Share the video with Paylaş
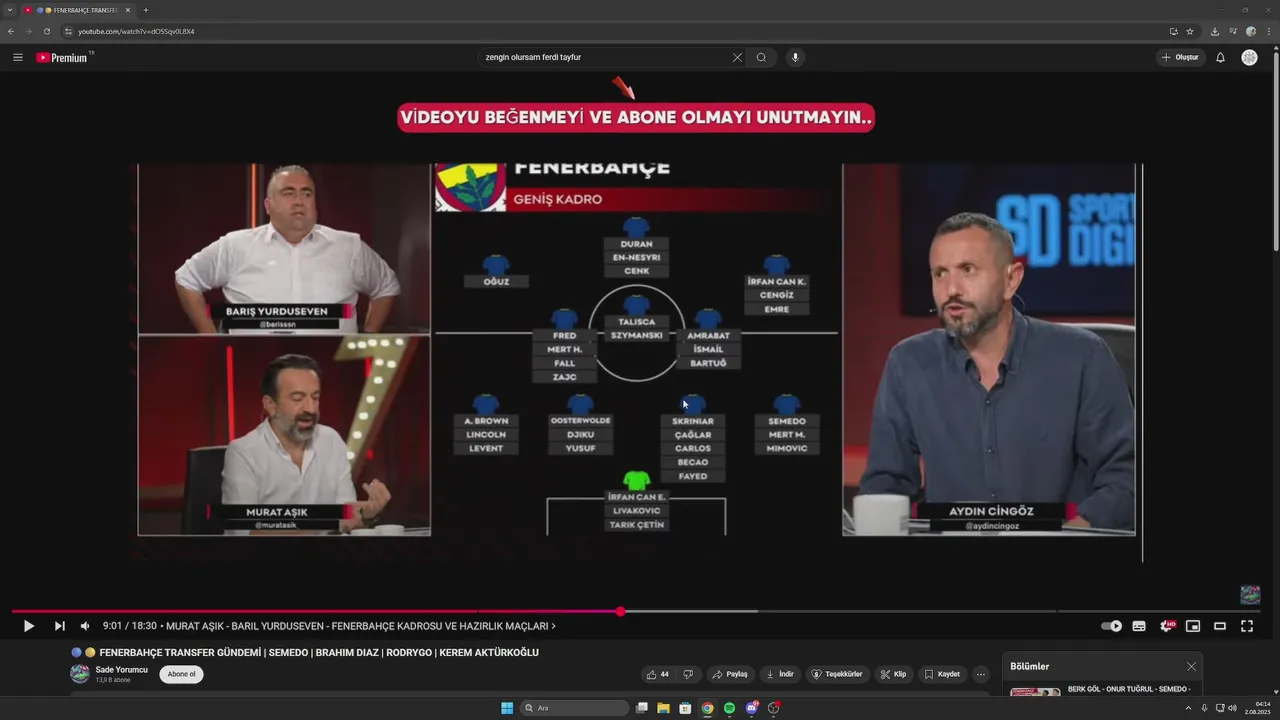1280x720 pixels. pyautogui.click(x=730, y=674)
